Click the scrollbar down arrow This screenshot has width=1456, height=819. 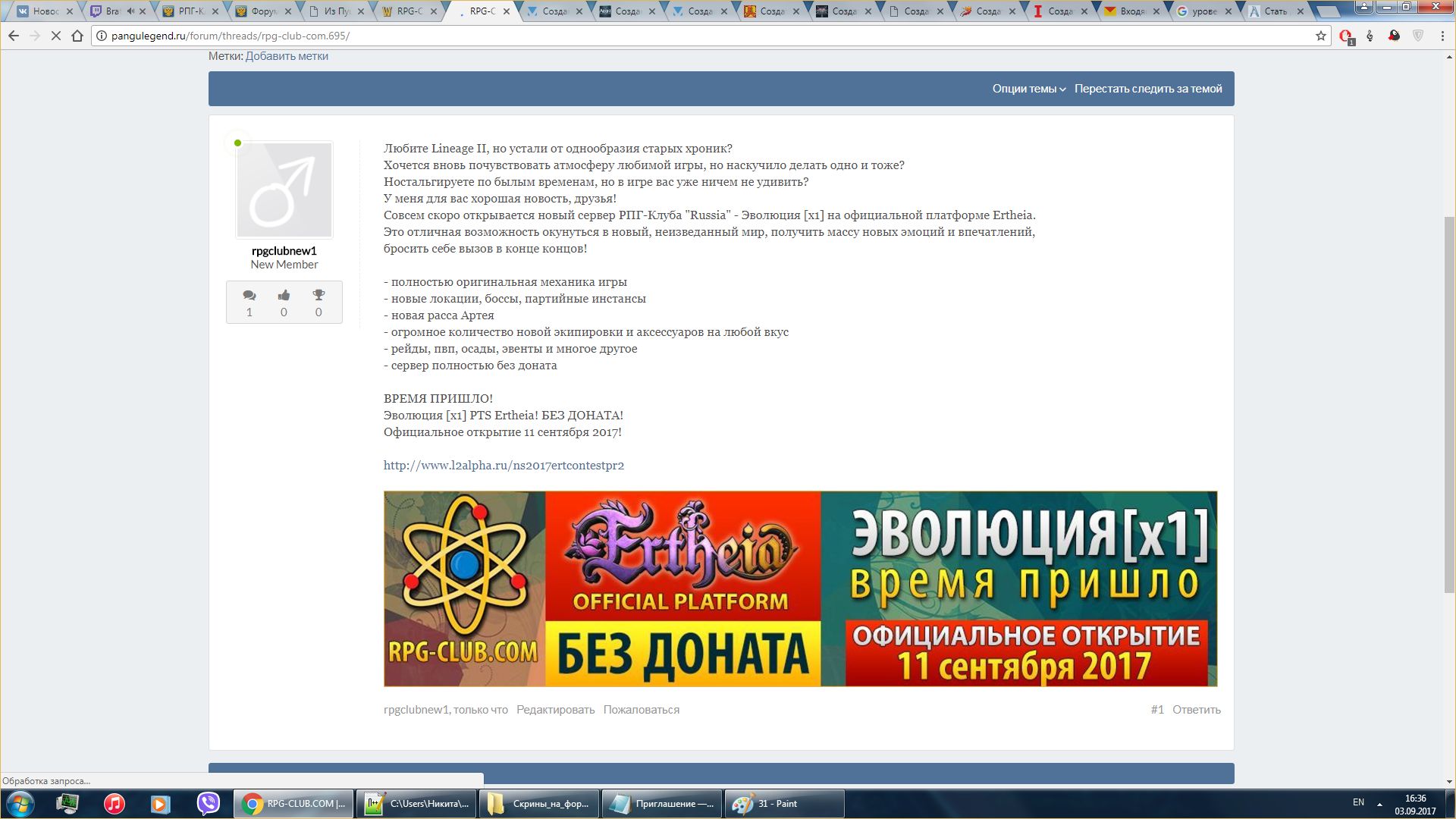tap(1448, 781)
